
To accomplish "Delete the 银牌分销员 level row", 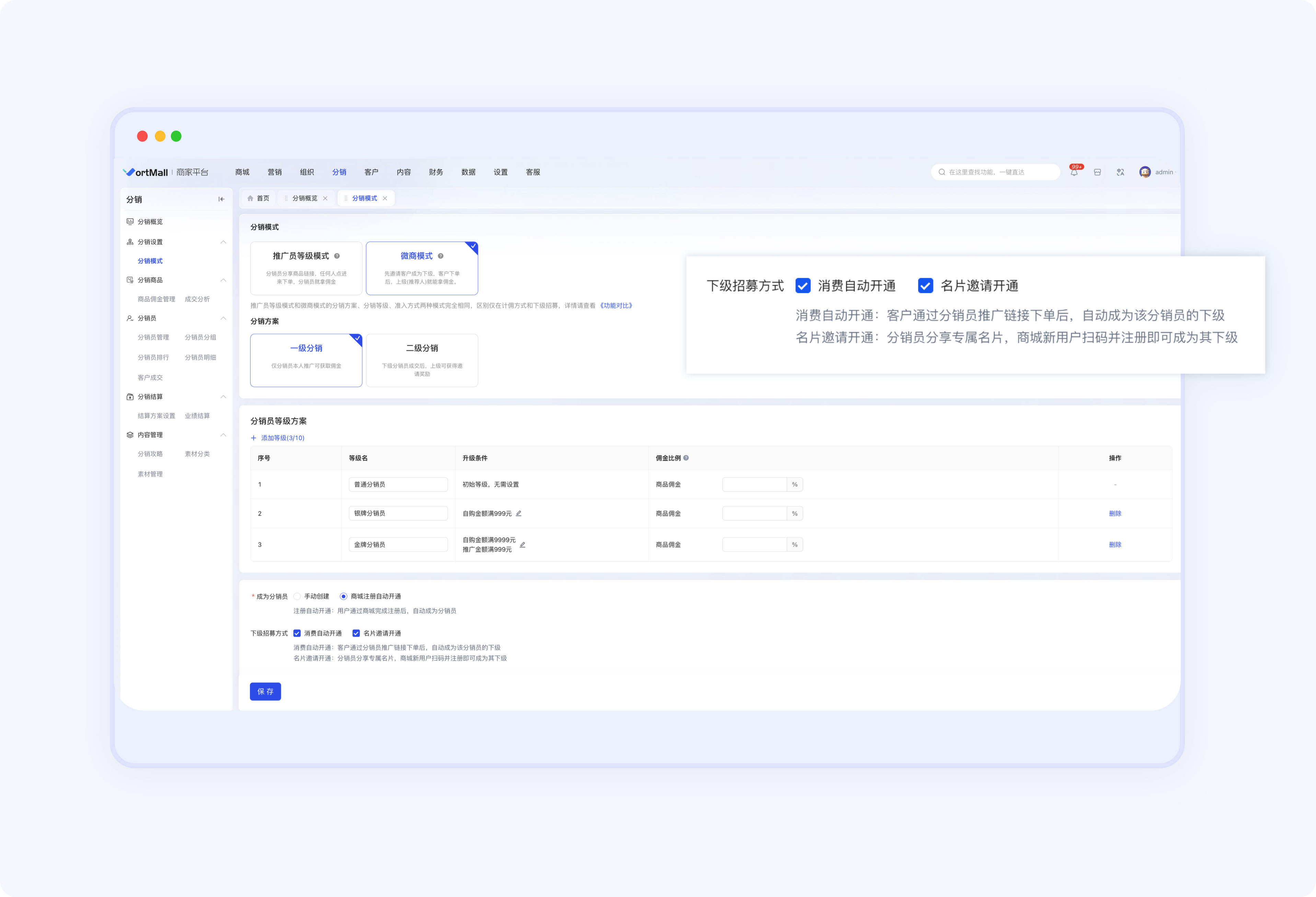I will [1115, 514].
